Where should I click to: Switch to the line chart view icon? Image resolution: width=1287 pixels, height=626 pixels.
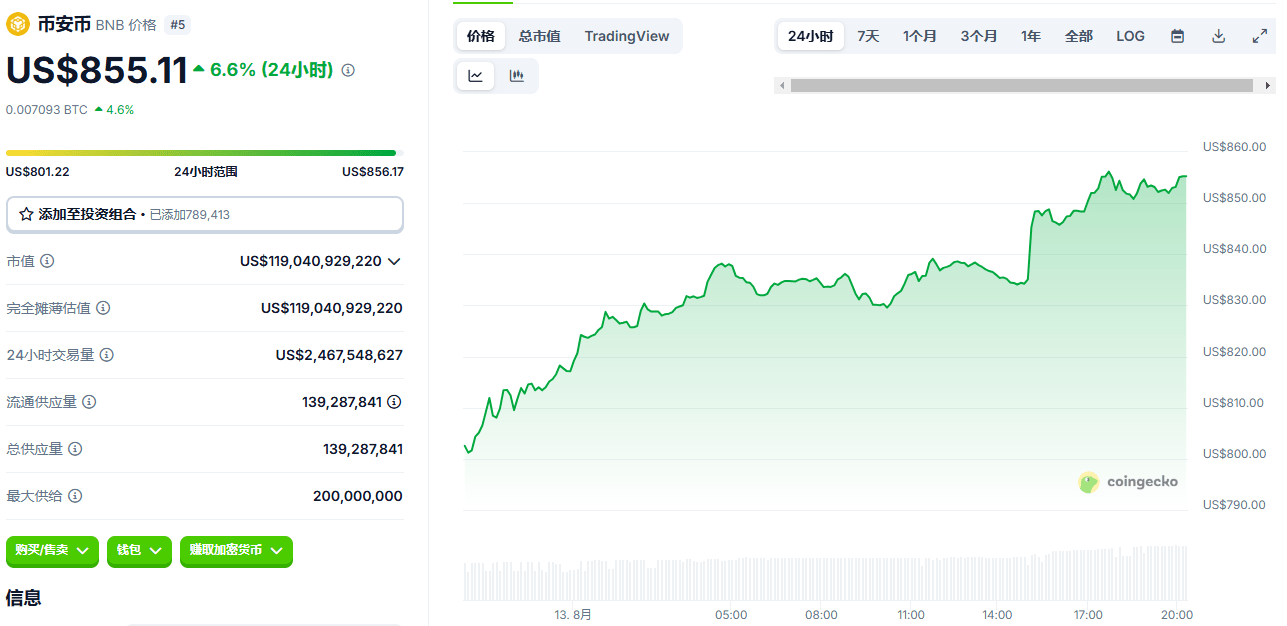click(476, 76)
